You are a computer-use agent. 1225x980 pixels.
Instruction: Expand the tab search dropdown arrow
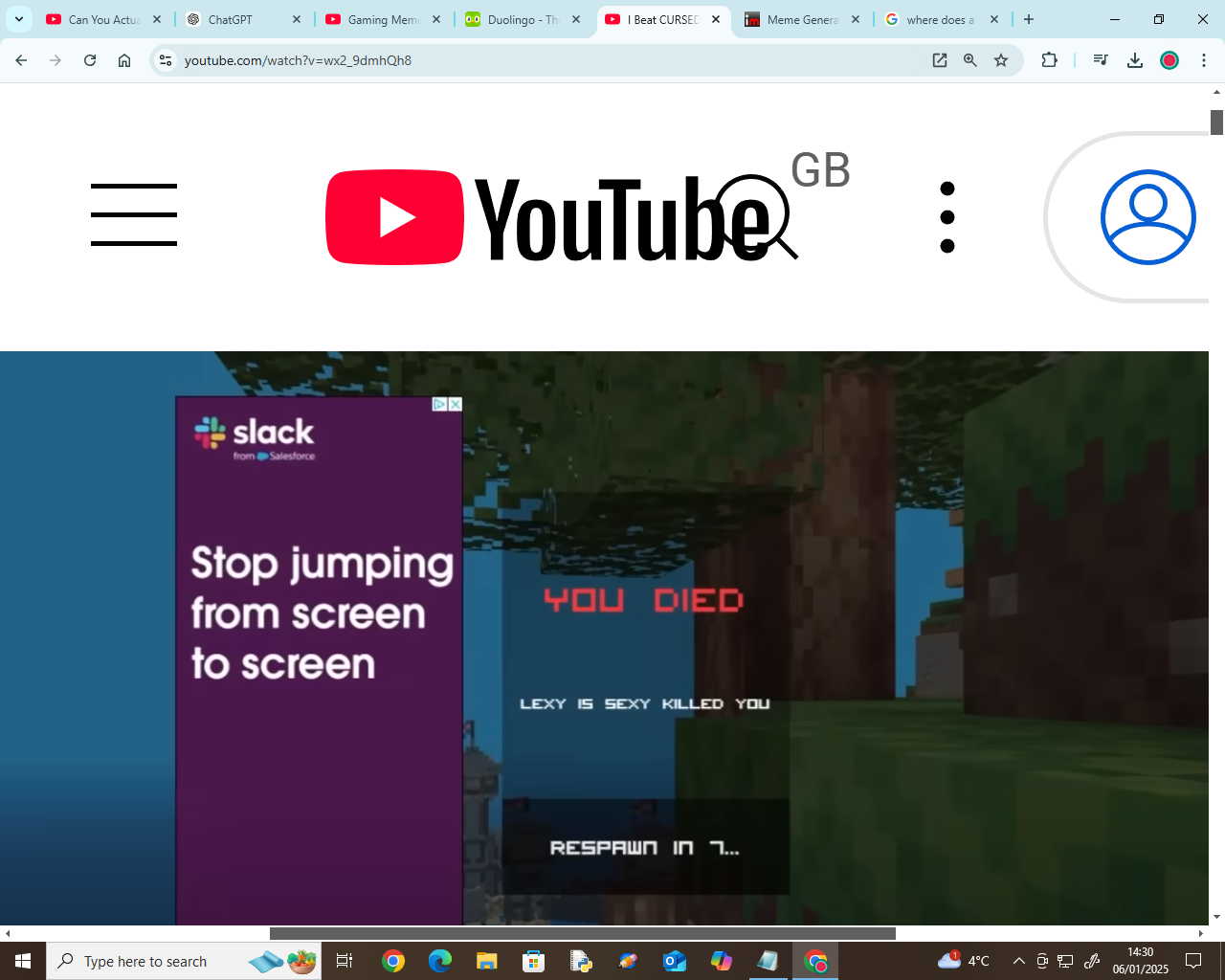click(x=19, y=19)
